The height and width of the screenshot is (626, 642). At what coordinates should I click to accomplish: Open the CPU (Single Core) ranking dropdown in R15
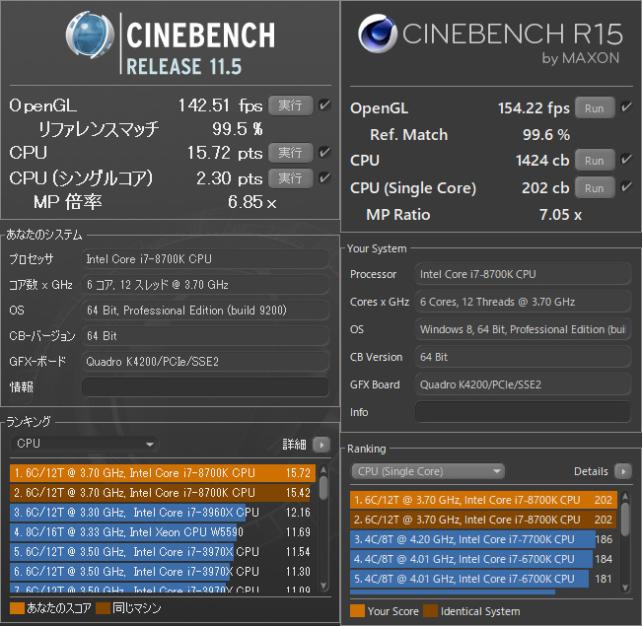click(x=428, y=471)
